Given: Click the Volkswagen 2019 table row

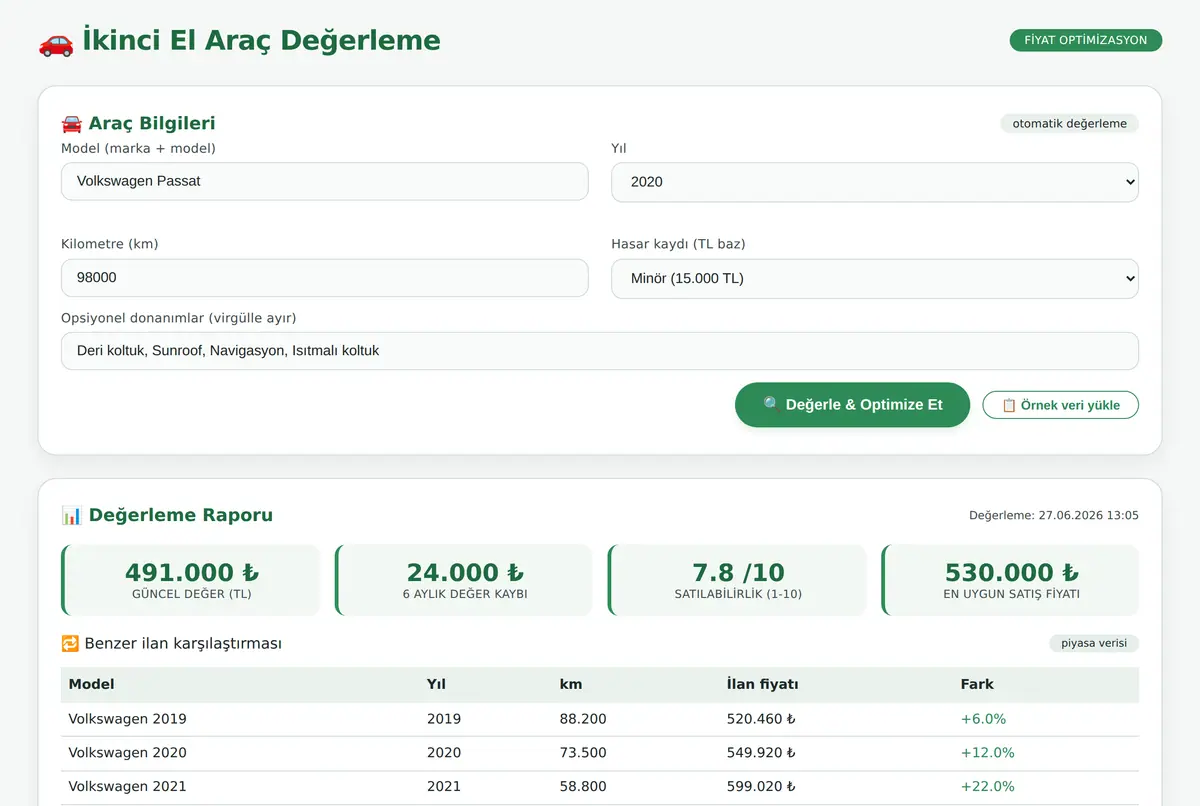Looking at the screenshot, I should 600,719.
